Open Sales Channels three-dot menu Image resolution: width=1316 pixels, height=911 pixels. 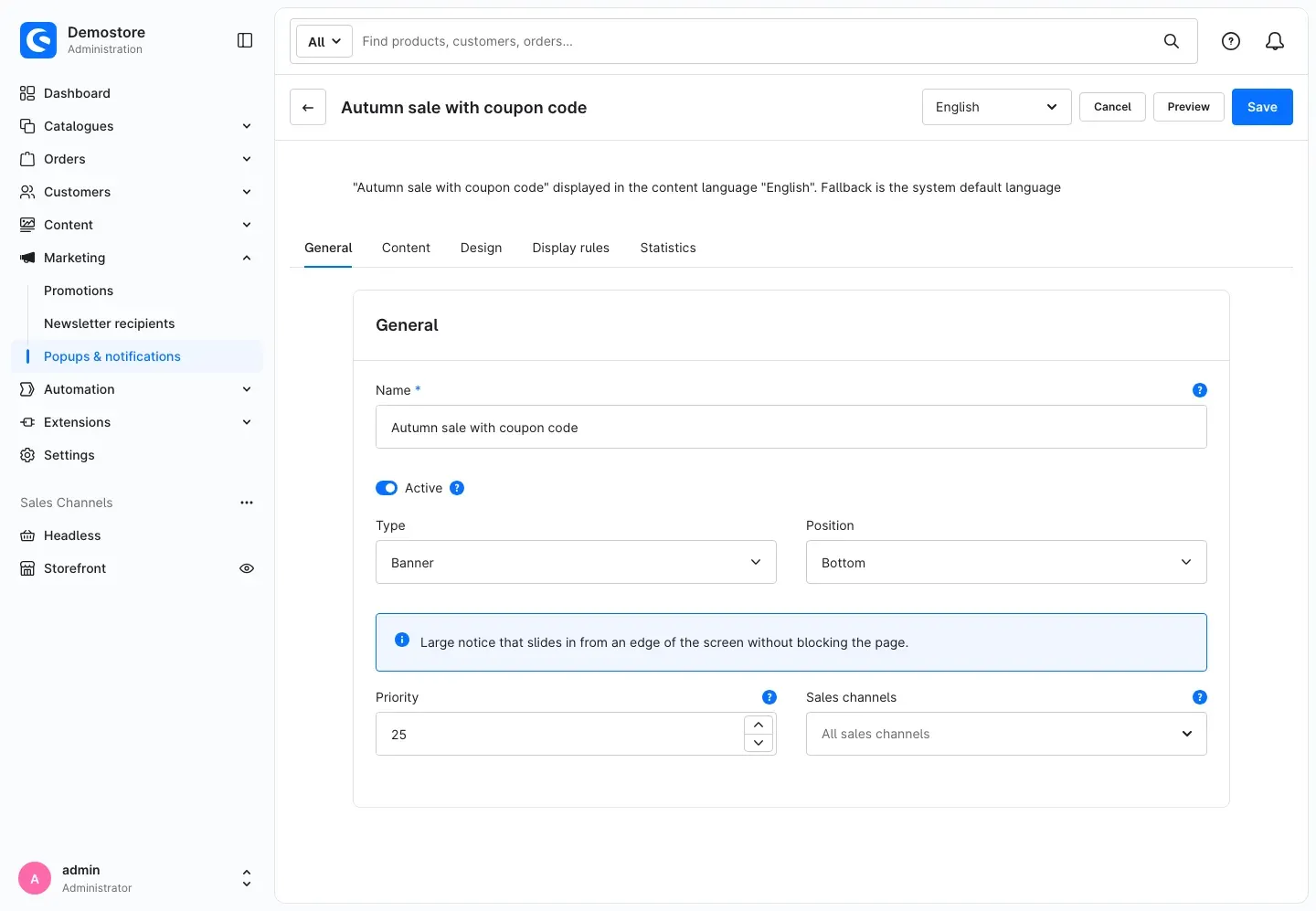247,503
